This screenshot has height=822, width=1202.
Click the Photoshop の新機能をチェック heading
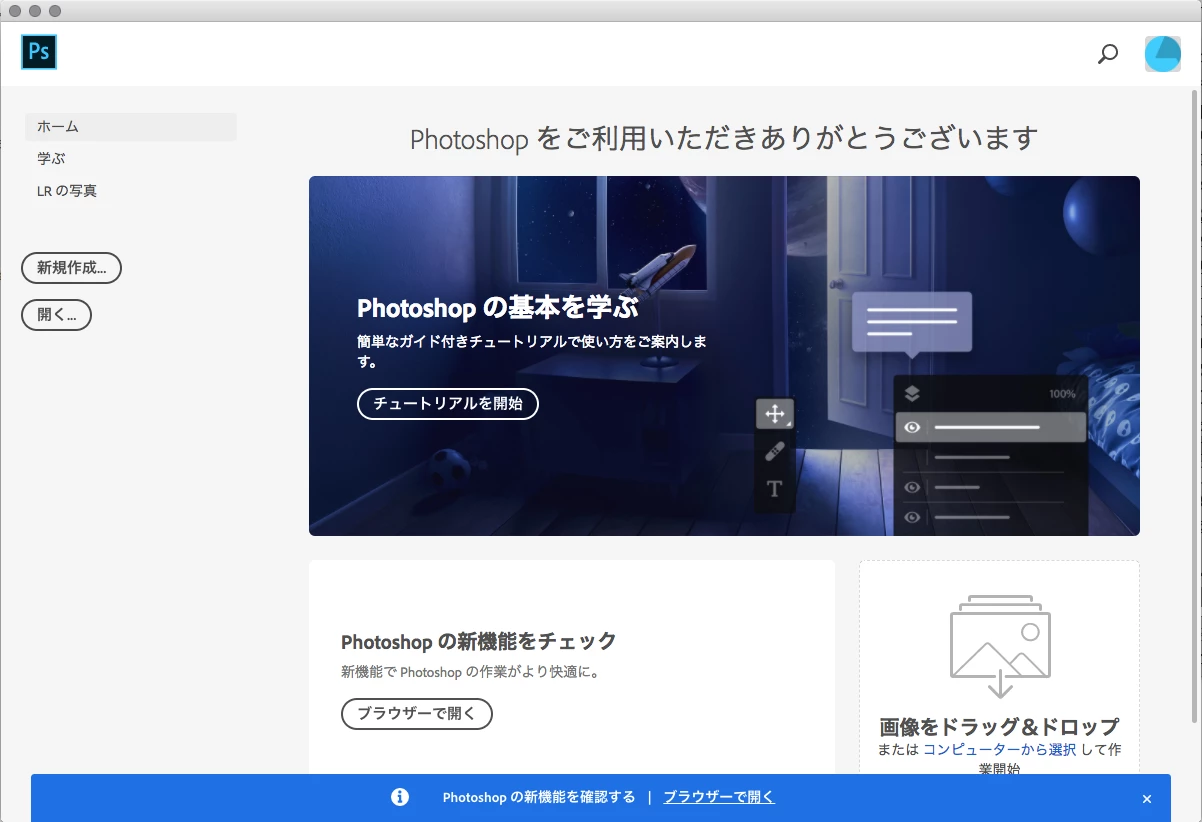click(x=479, y=641)
